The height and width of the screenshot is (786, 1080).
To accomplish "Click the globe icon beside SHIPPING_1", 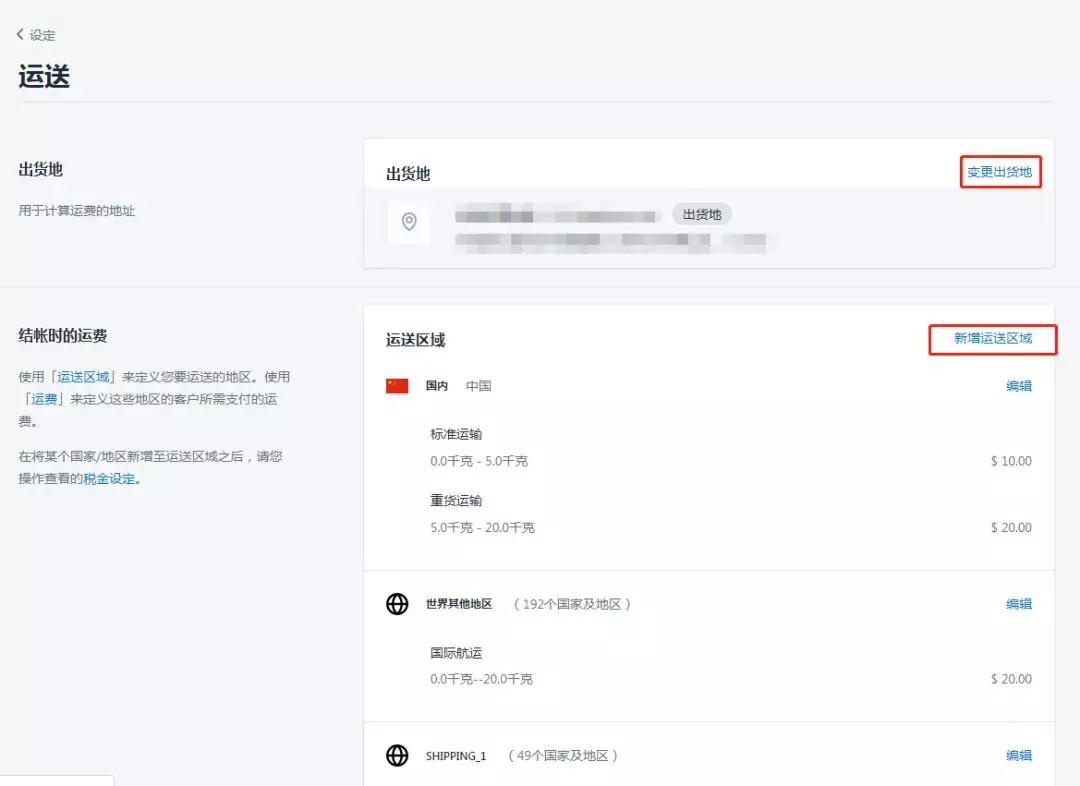I will 397,755.
